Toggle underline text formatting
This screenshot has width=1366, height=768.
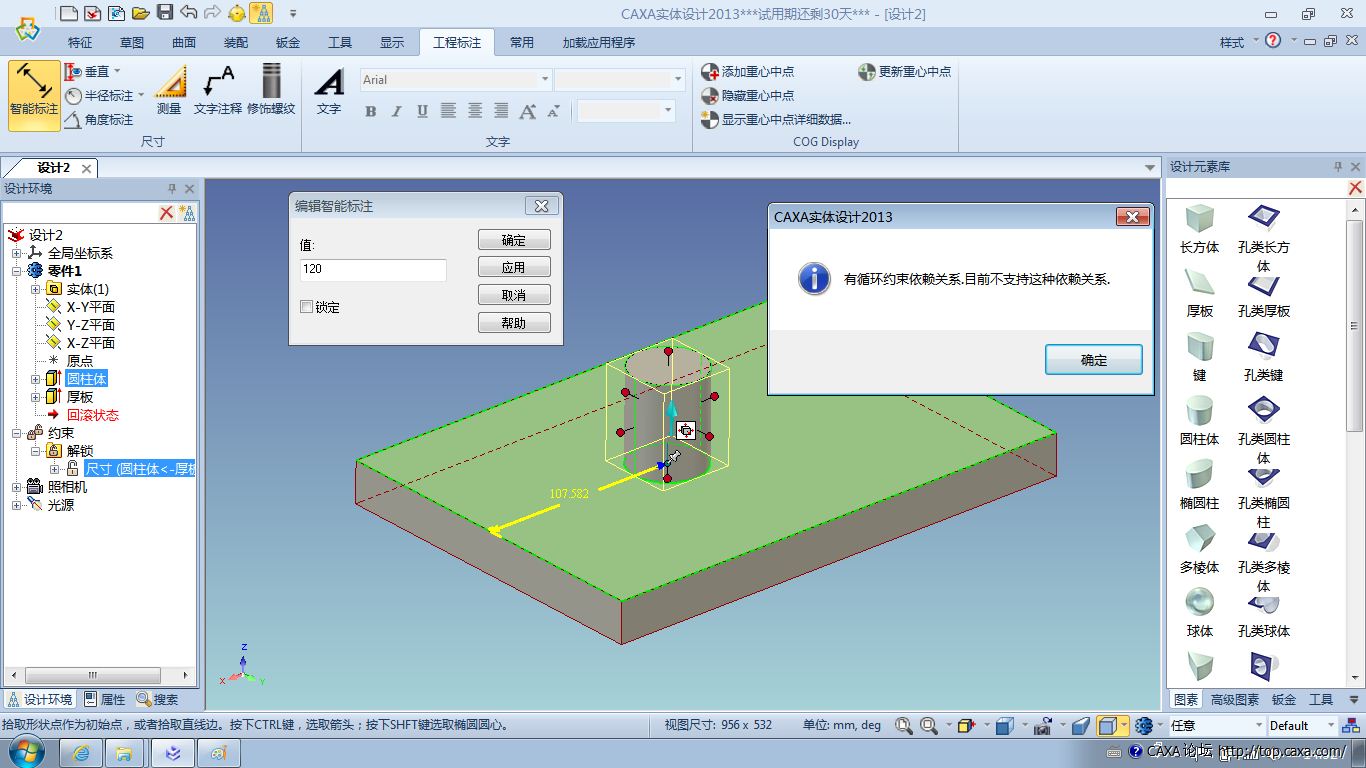coord(423,111)
